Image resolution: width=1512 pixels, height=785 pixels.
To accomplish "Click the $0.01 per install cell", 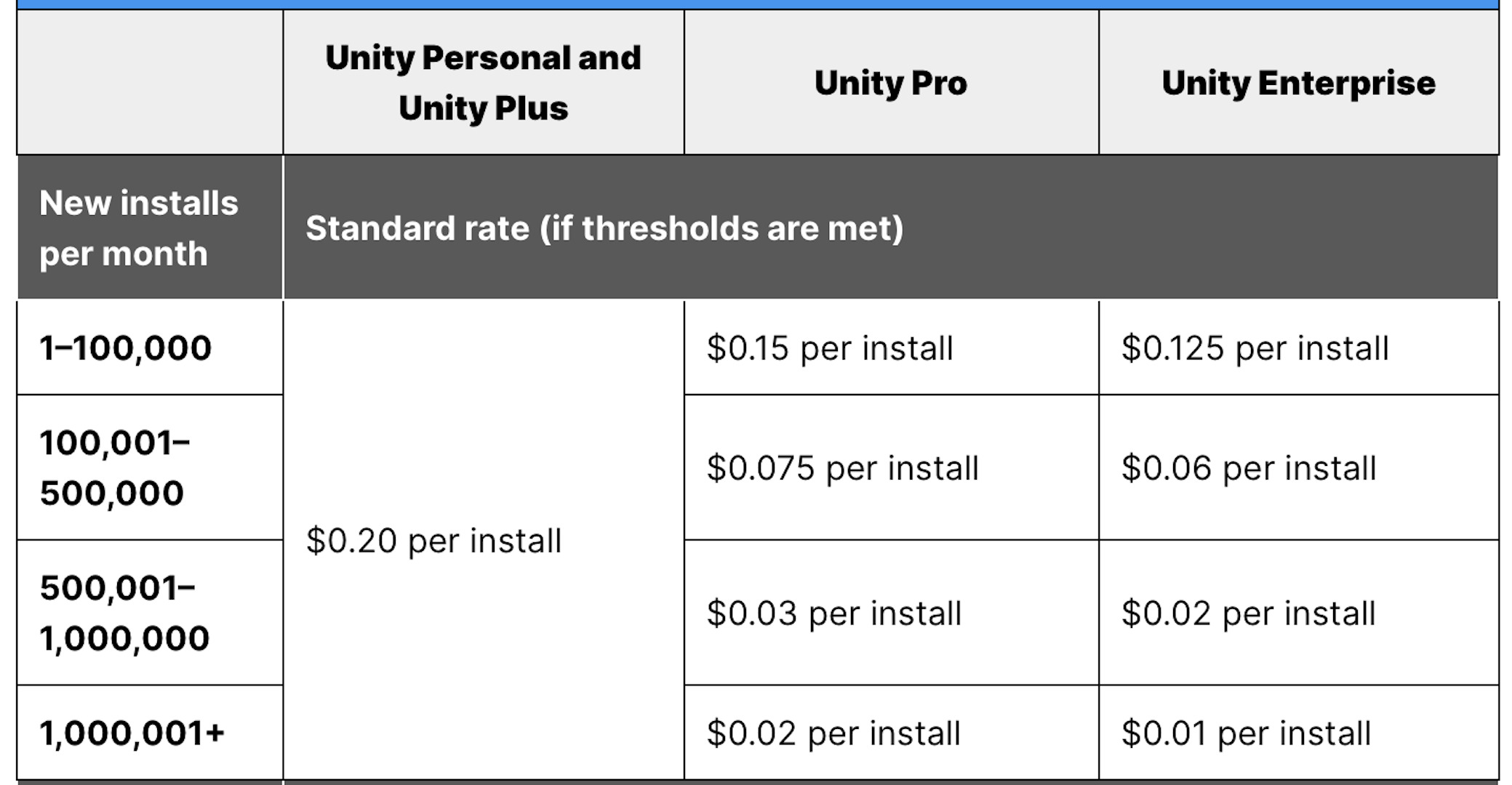I will (x=1299, y=733).
